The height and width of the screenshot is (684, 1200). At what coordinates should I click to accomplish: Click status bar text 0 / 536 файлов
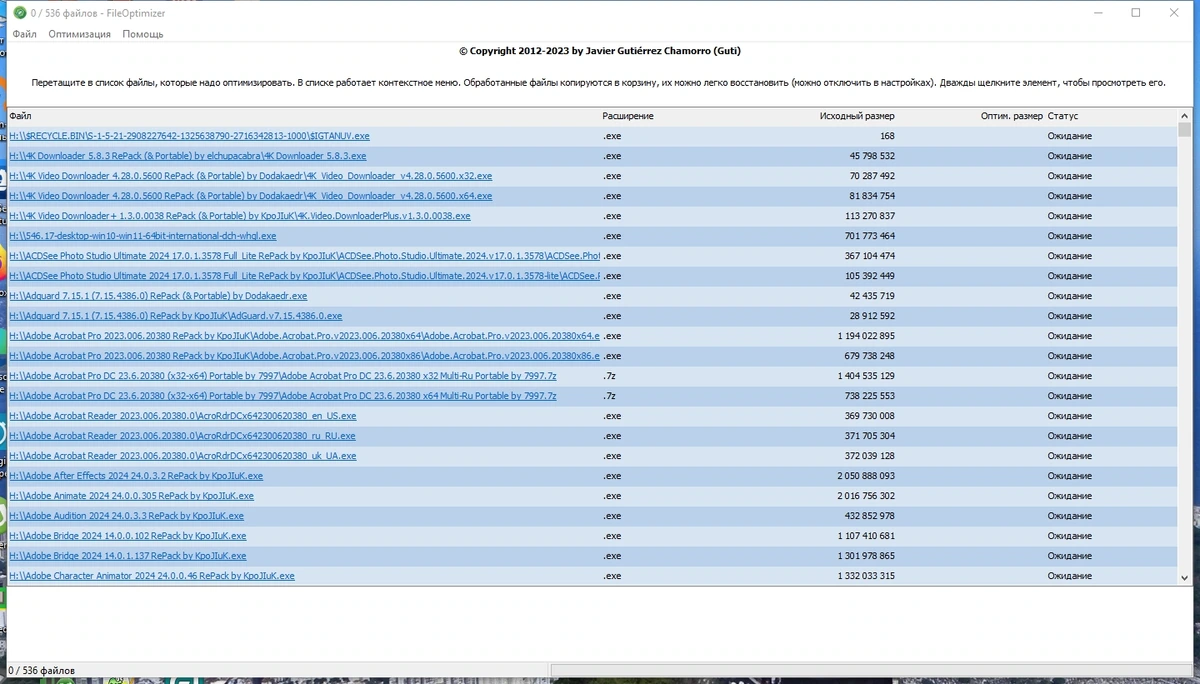(41, 670)
